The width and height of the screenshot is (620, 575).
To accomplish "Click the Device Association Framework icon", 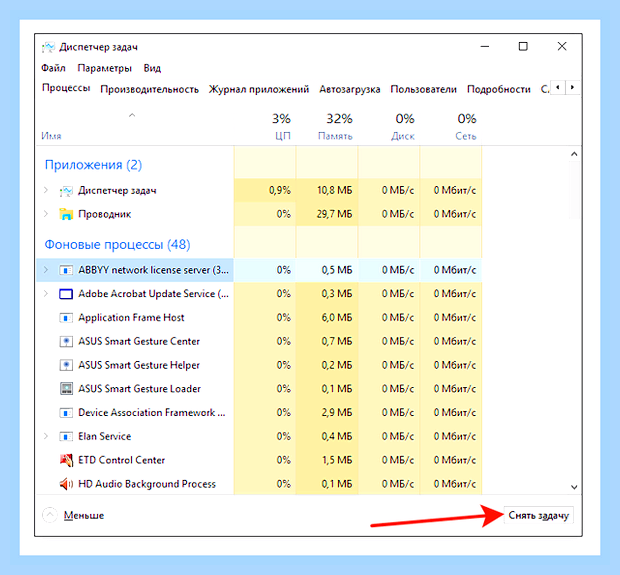I will (x=66, y=413).
